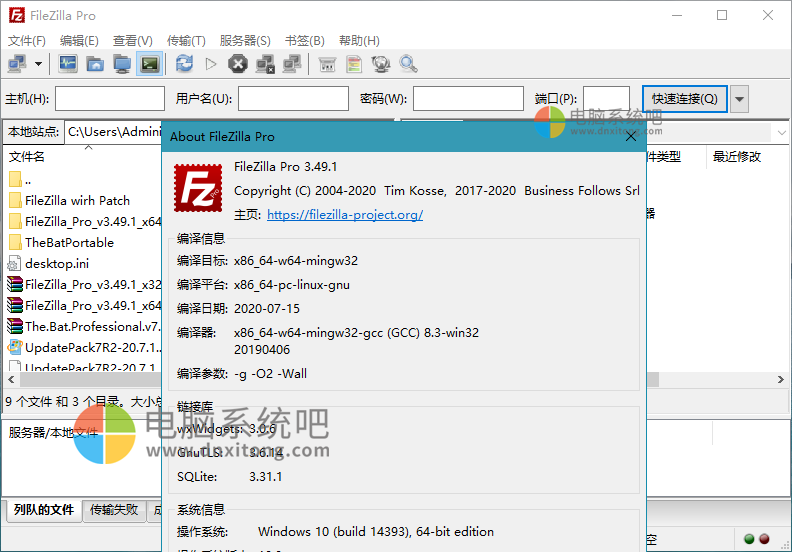Open the 服务器(S) menu
The image size is (792, 552).
point(245,40)
